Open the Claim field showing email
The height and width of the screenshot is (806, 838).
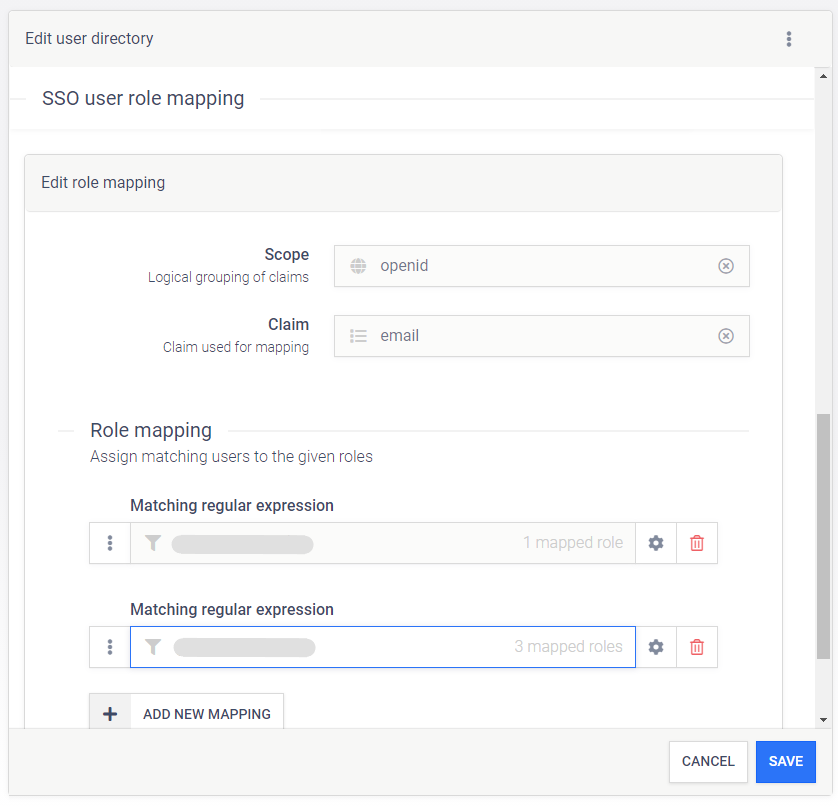coord(530,336)
